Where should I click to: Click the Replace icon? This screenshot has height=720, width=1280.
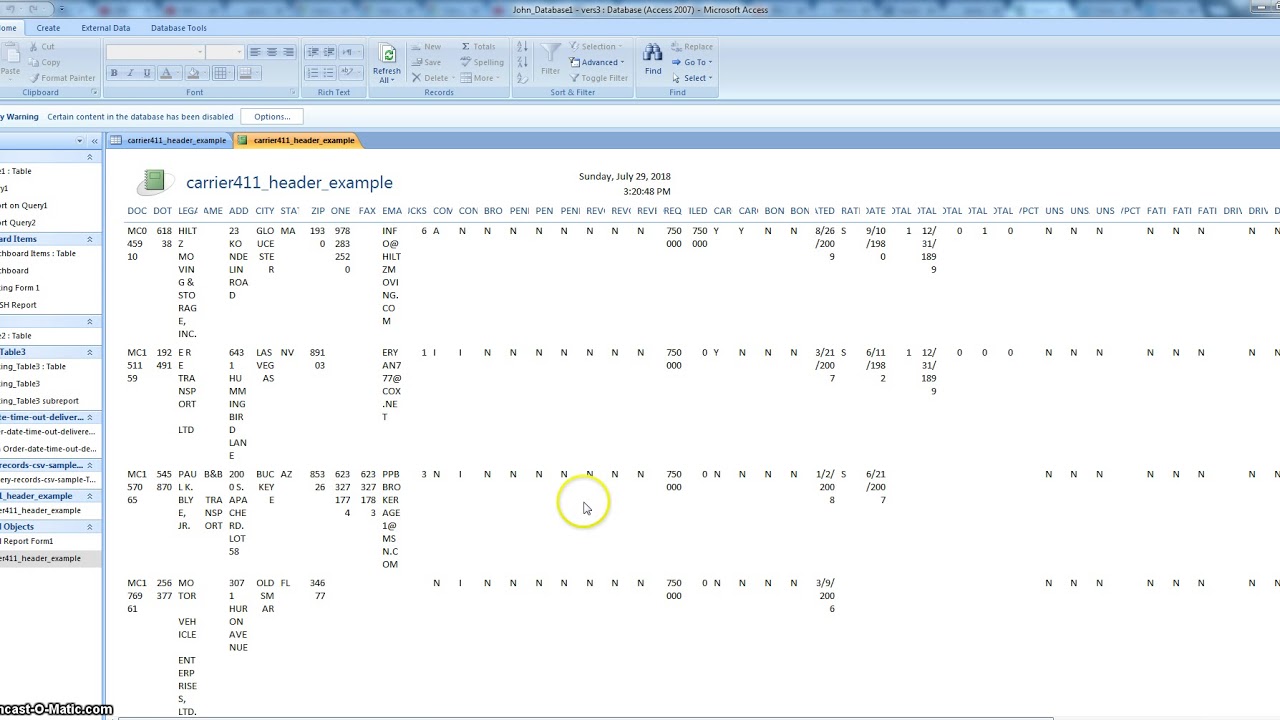click(x=677, y=47)
